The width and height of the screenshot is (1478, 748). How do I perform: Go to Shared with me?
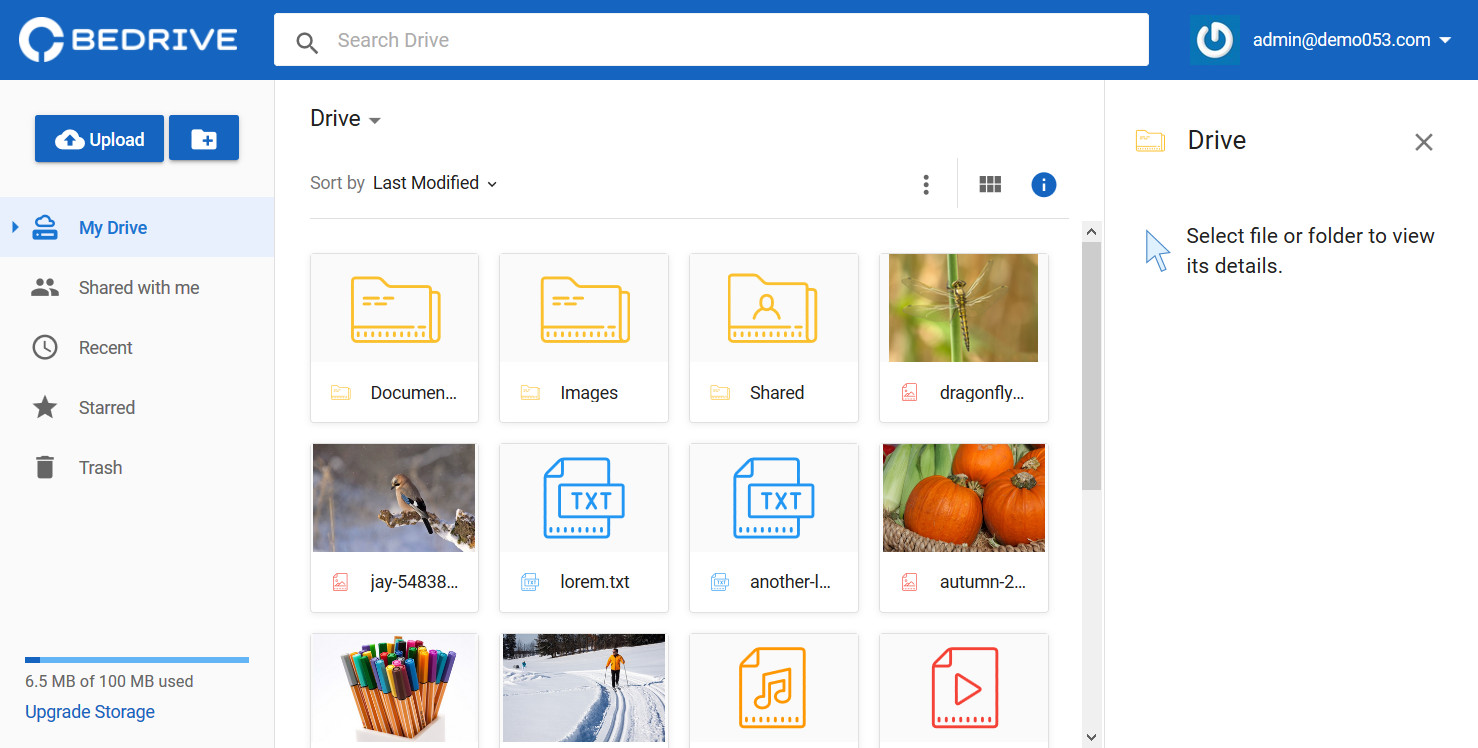[137, 287]
